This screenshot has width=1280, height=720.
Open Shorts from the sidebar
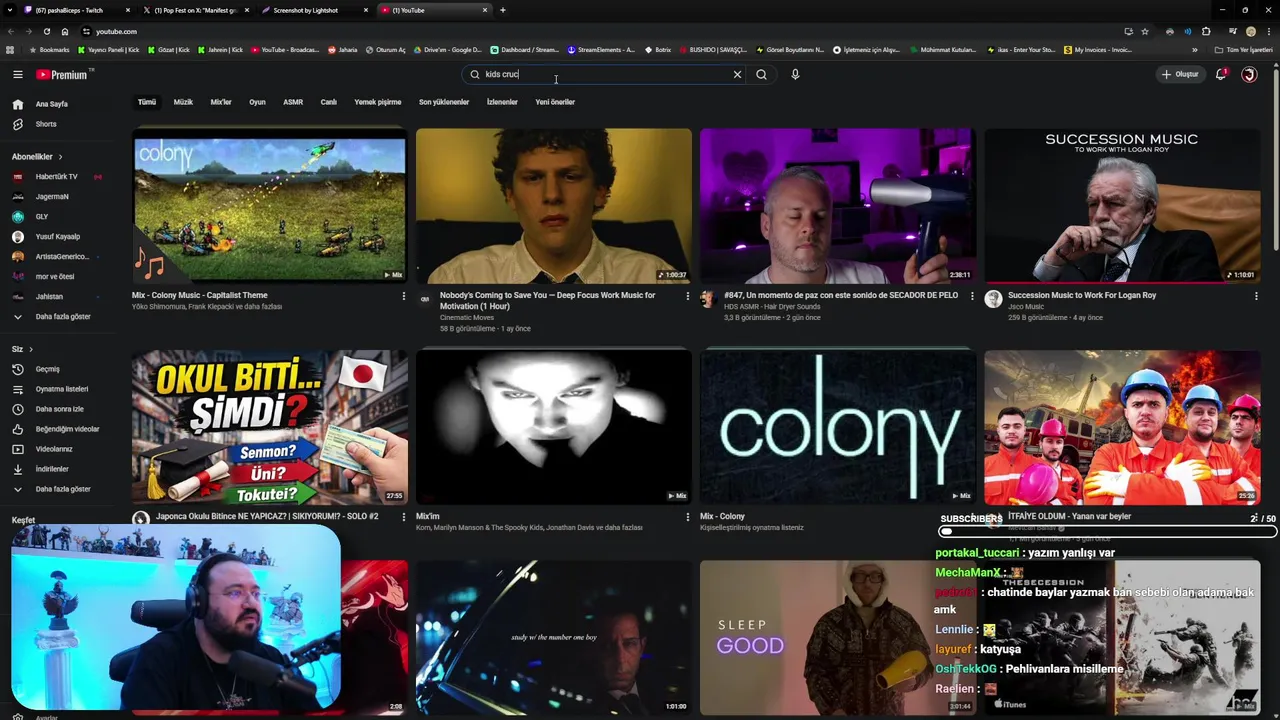[x=46, y=124]
